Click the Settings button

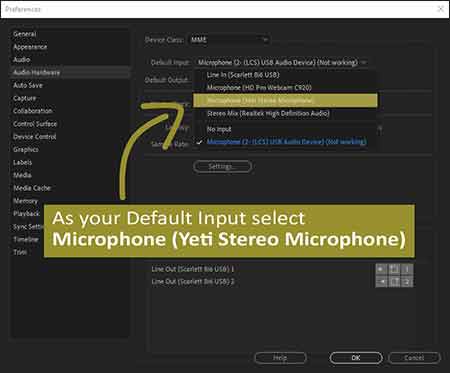point(222,166)
